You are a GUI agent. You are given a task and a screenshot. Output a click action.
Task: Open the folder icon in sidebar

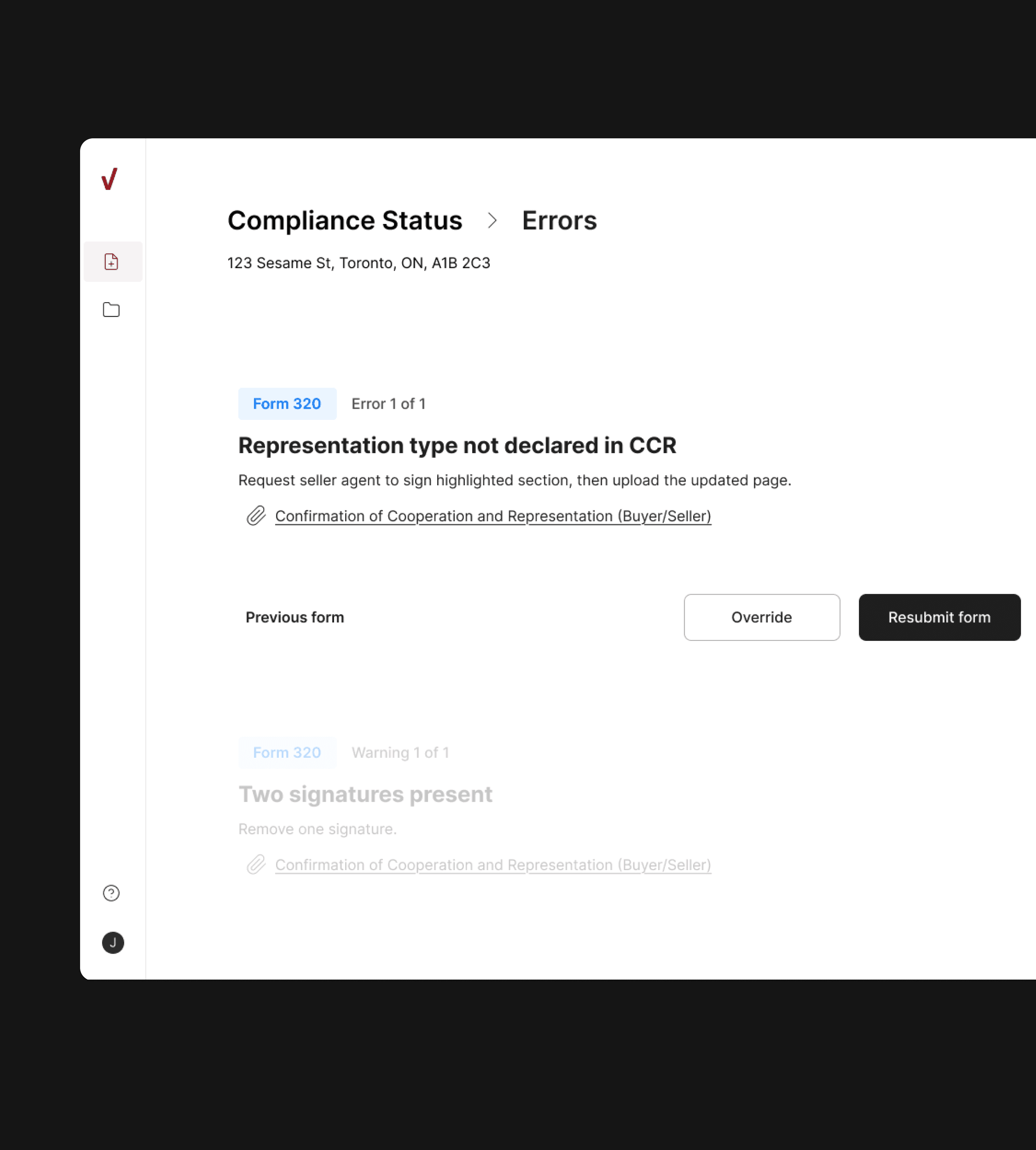(x=111, y=310)
